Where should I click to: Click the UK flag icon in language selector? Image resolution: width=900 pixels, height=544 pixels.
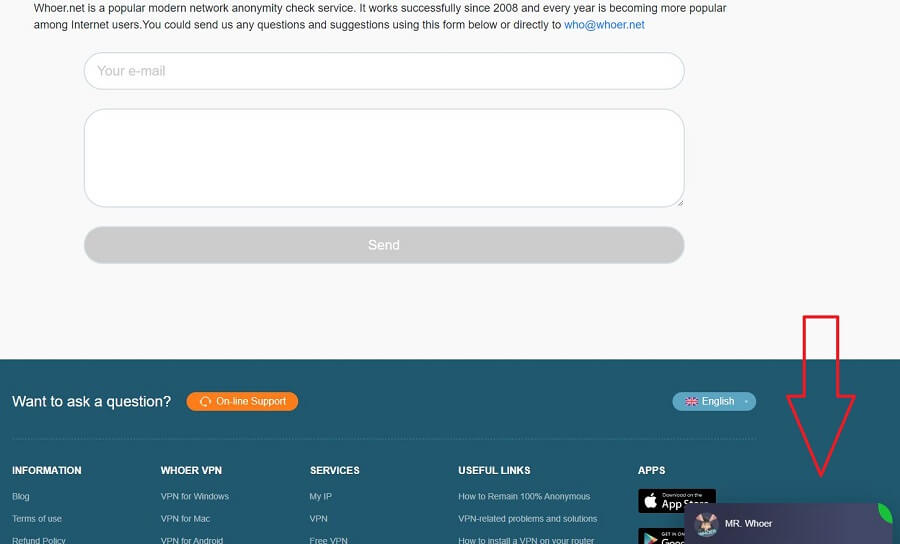pos(691,402)
